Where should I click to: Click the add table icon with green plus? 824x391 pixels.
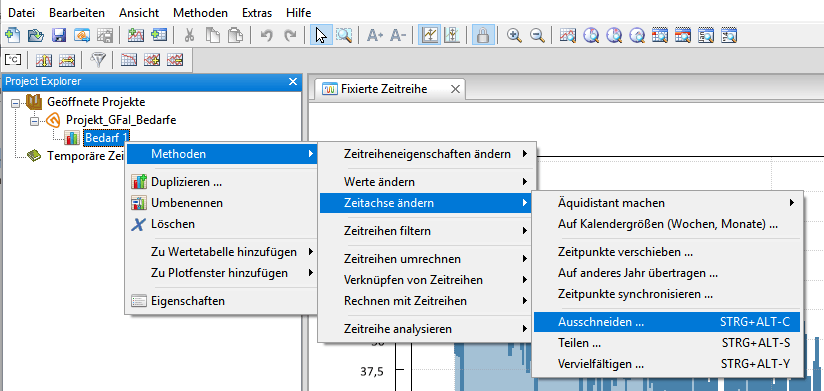[x=159, y=35]
